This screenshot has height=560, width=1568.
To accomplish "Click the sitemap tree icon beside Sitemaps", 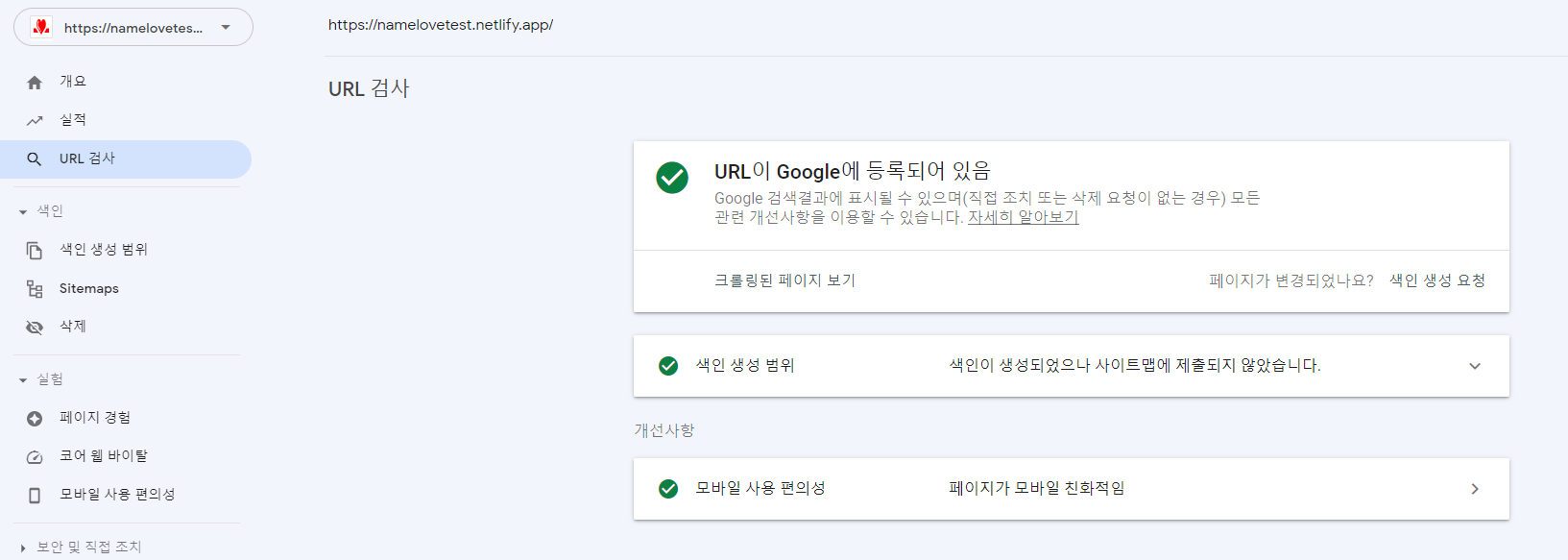I will tap(35, 289).
